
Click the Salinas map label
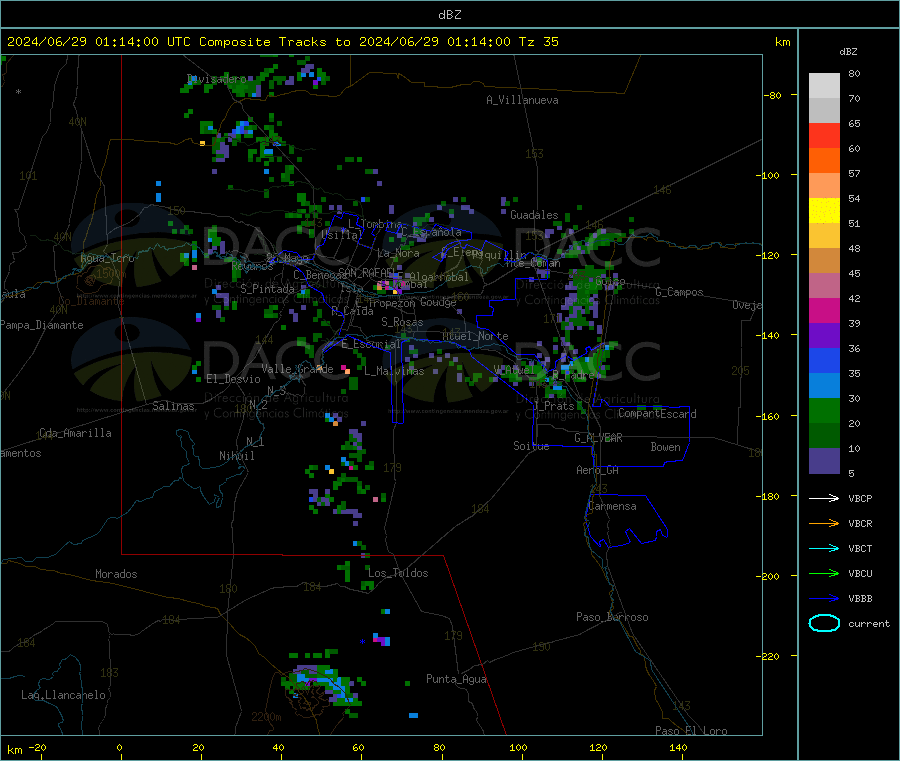[173, 406]
